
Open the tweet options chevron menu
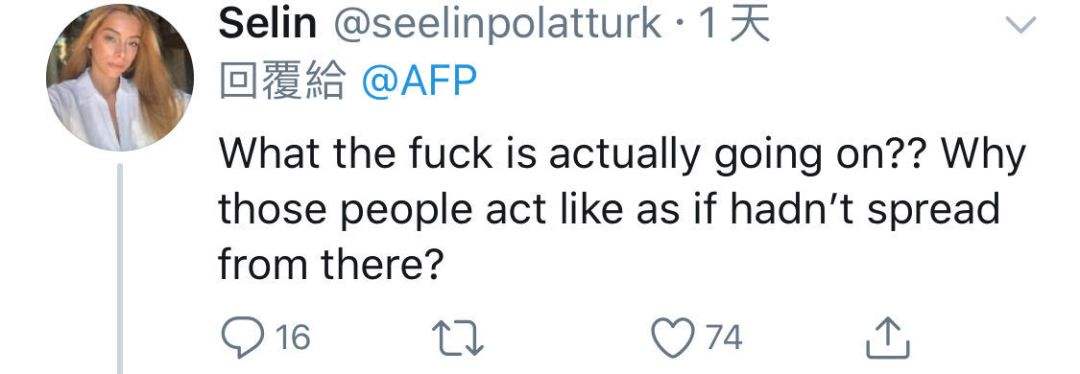pos(1021,25)
